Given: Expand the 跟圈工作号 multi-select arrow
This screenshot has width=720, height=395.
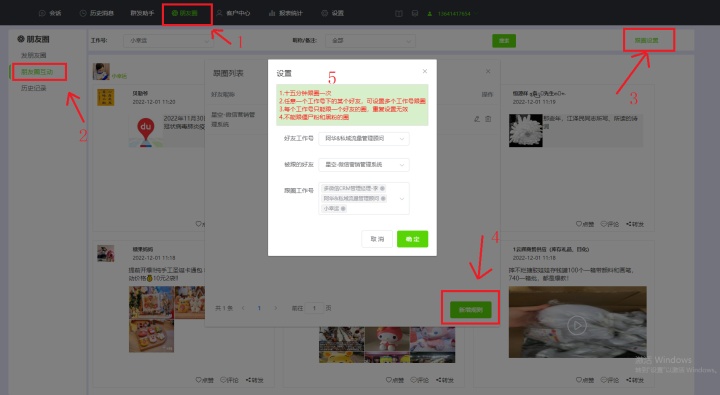Looking at the screenshot, I should [402, 199].
